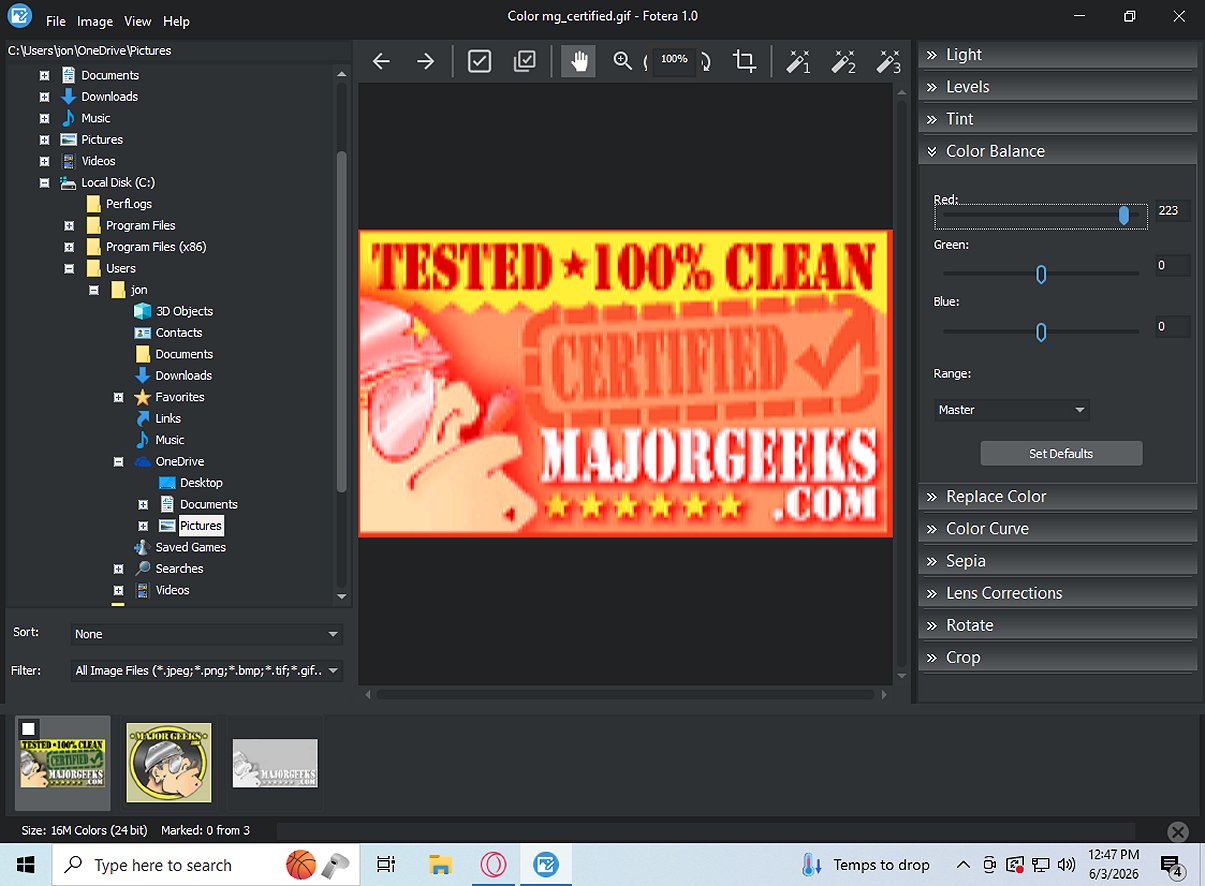Open the Image menu
The width and height of the screenshot is (1205, 886).
pos(95,21)
